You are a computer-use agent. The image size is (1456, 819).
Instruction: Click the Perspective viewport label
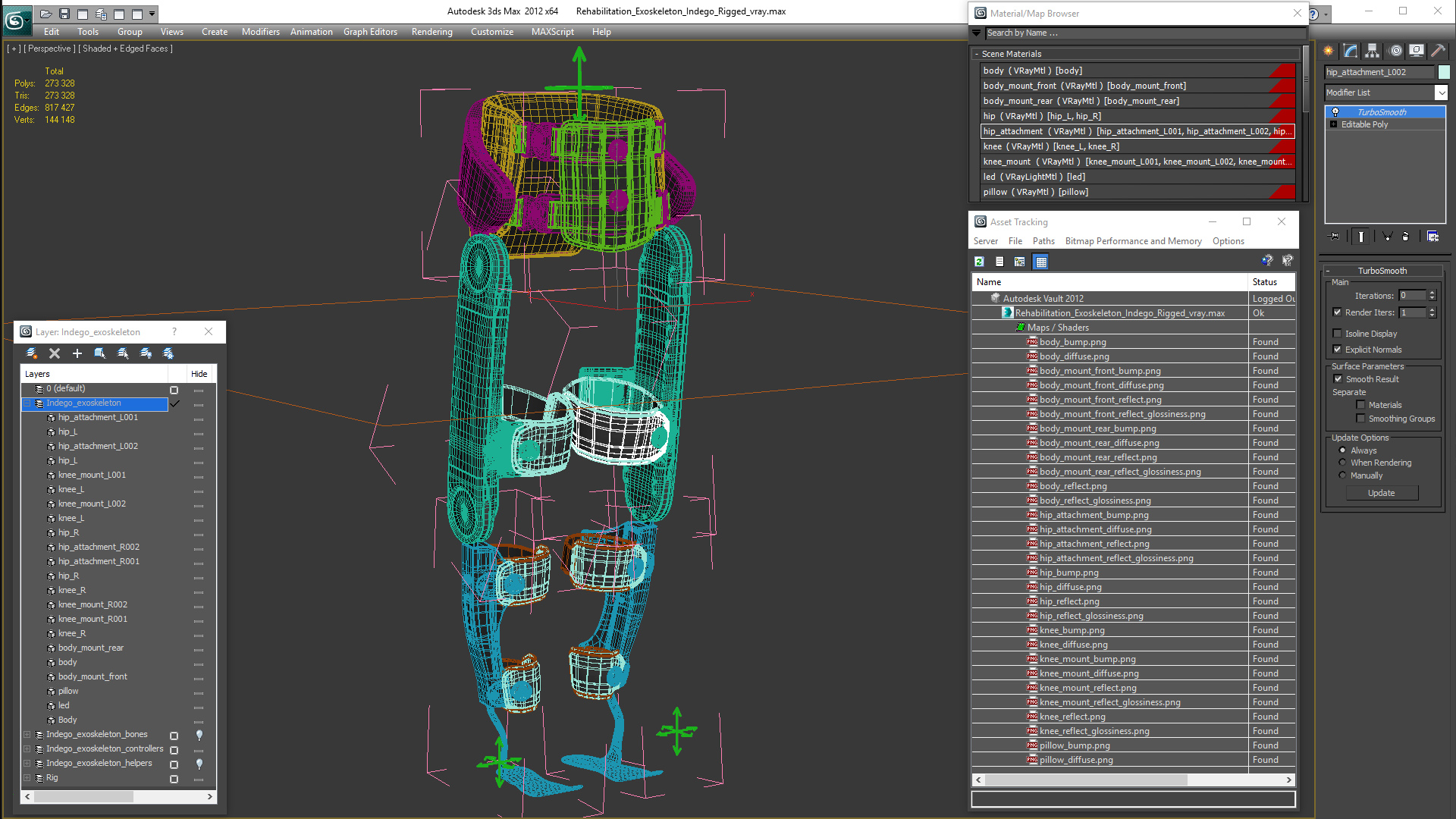pyautogui.click(x=49, y=49)
